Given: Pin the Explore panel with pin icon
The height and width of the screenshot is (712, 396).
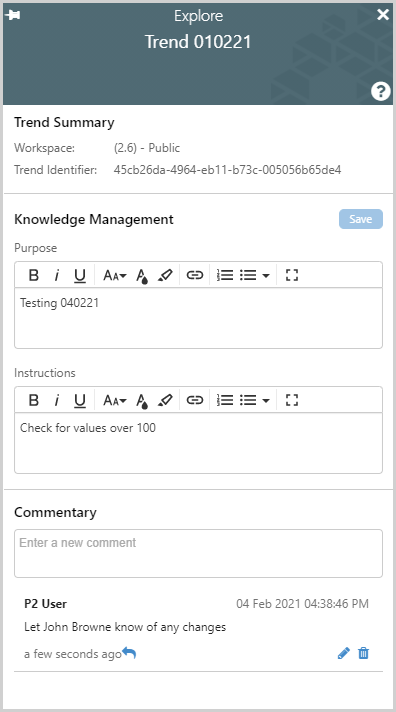Looking at the screenshot, I should pyautogui.click(x=13, y=15).
